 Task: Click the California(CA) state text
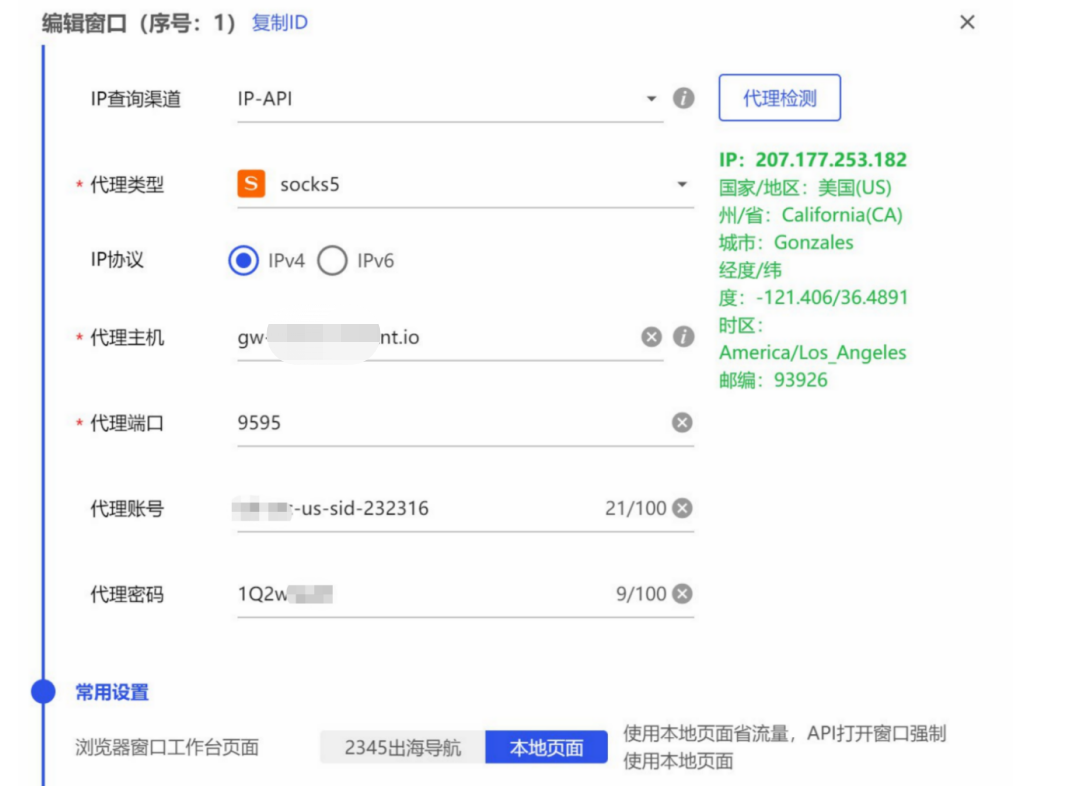pyautogui.click(x=842, y=215)
